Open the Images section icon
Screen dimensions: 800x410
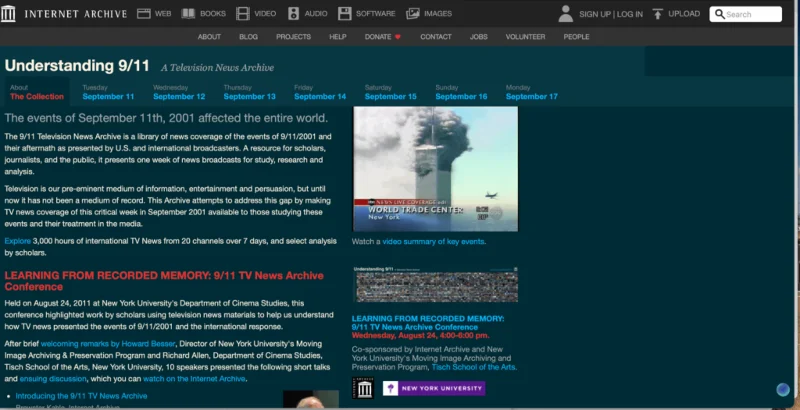tap(413, 14)
